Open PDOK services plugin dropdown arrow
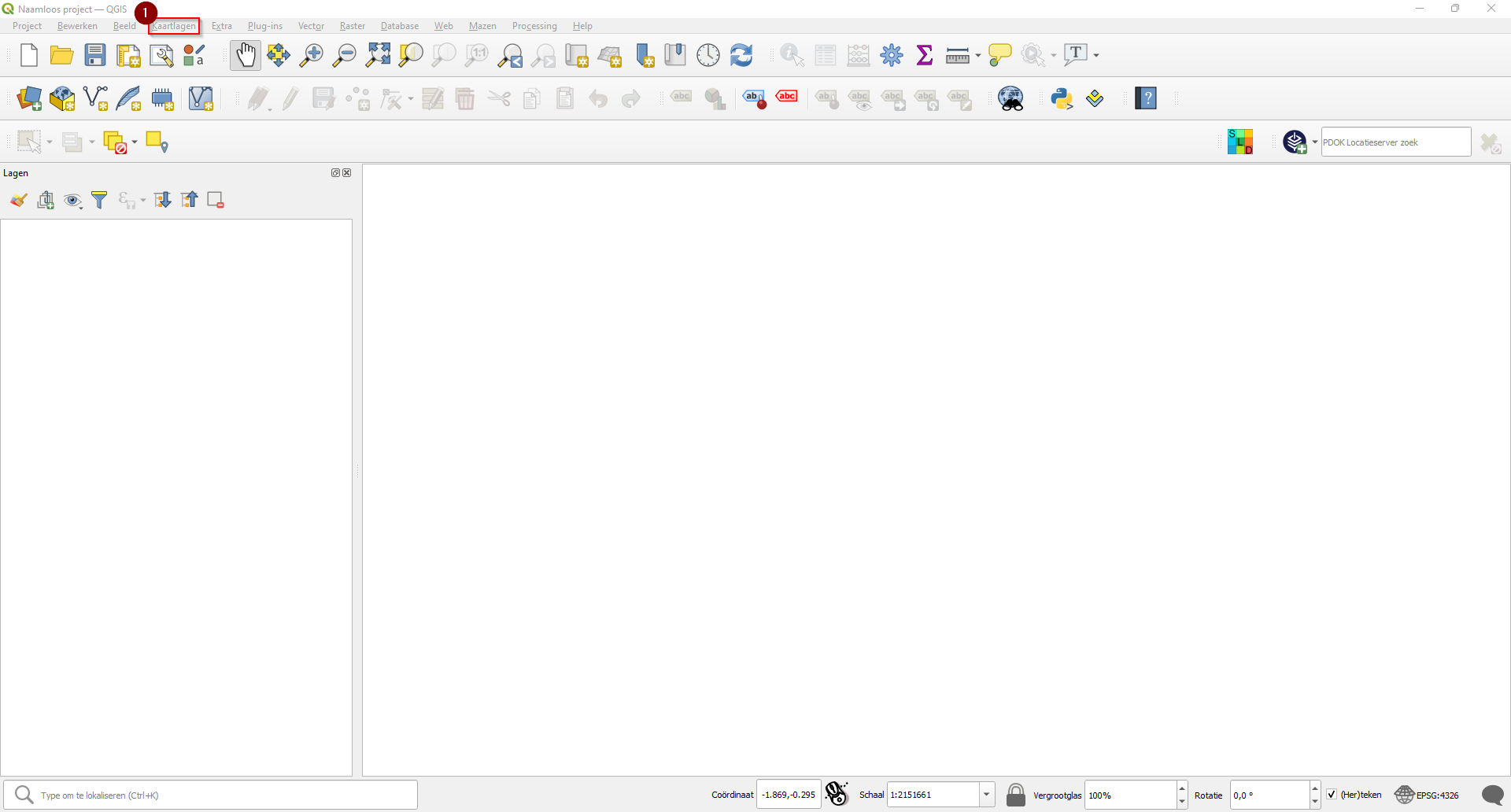 click(1315, 142)
